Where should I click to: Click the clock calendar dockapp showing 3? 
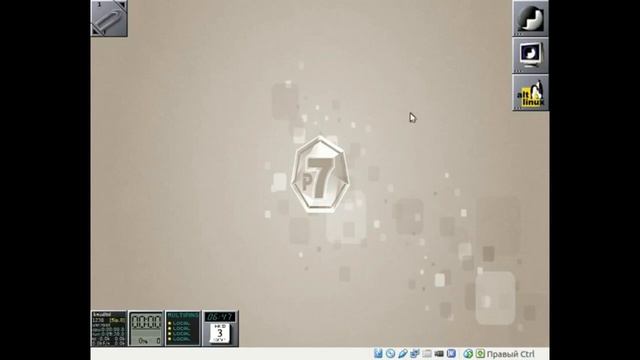click(220, 329)
